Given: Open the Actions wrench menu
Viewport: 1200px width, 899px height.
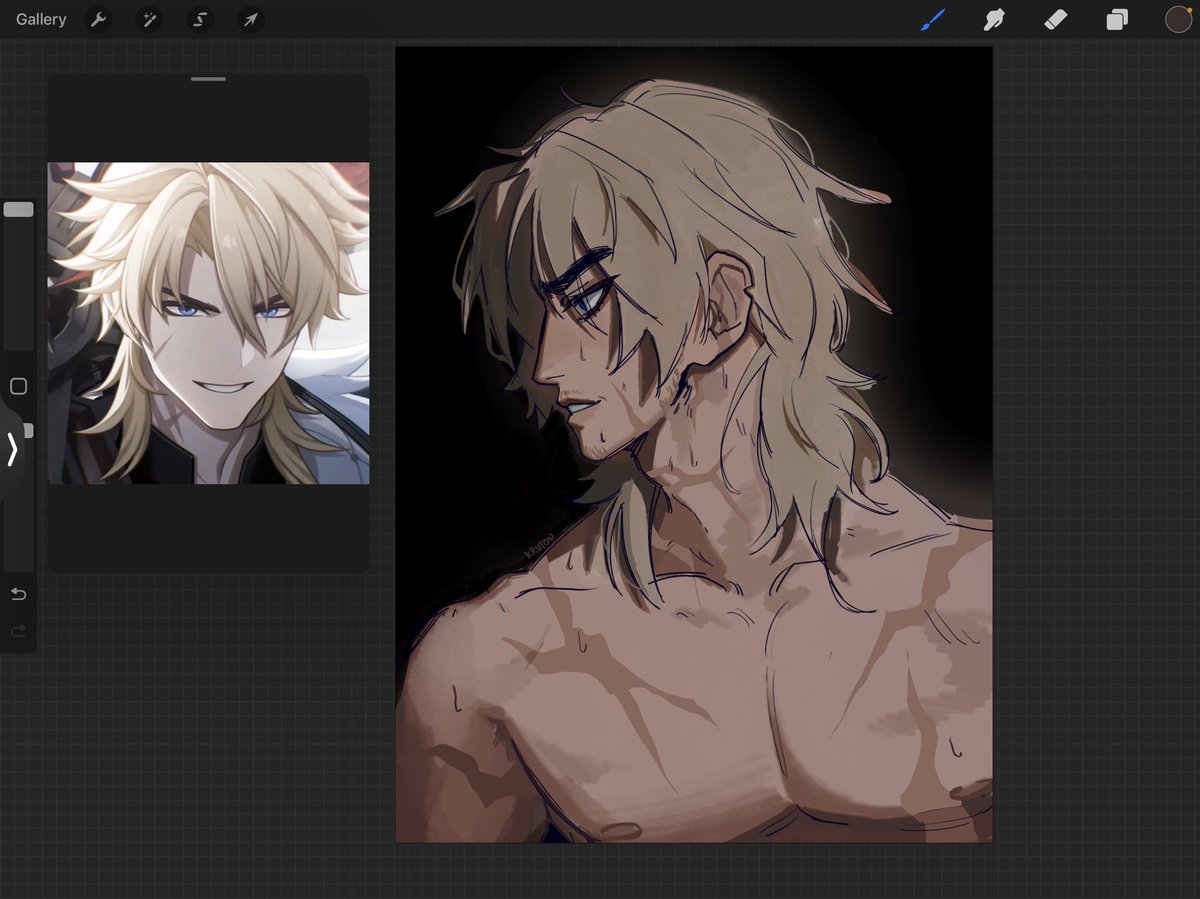Looking at the screenshot, I should tap(98, 19).
